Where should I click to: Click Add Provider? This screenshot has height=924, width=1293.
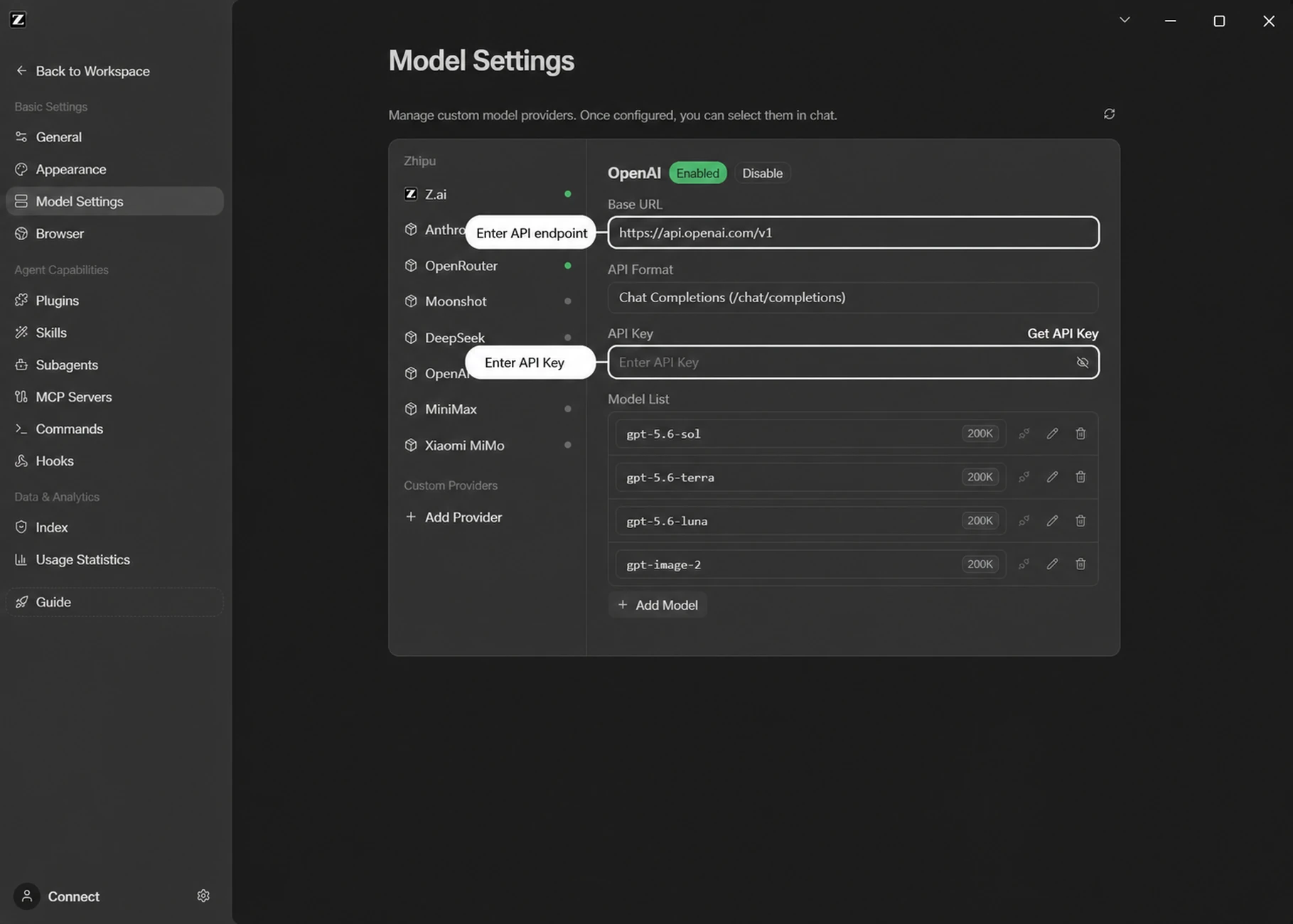tap(454, 517)
